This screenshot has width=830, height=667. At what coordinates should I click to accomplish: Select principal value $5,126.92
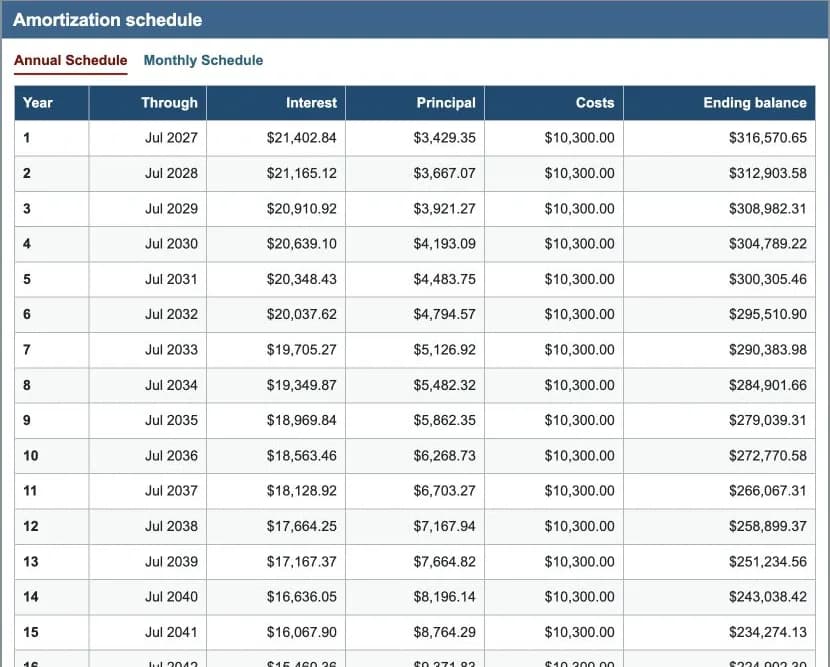pyautogui.click(x=445, y=350)
